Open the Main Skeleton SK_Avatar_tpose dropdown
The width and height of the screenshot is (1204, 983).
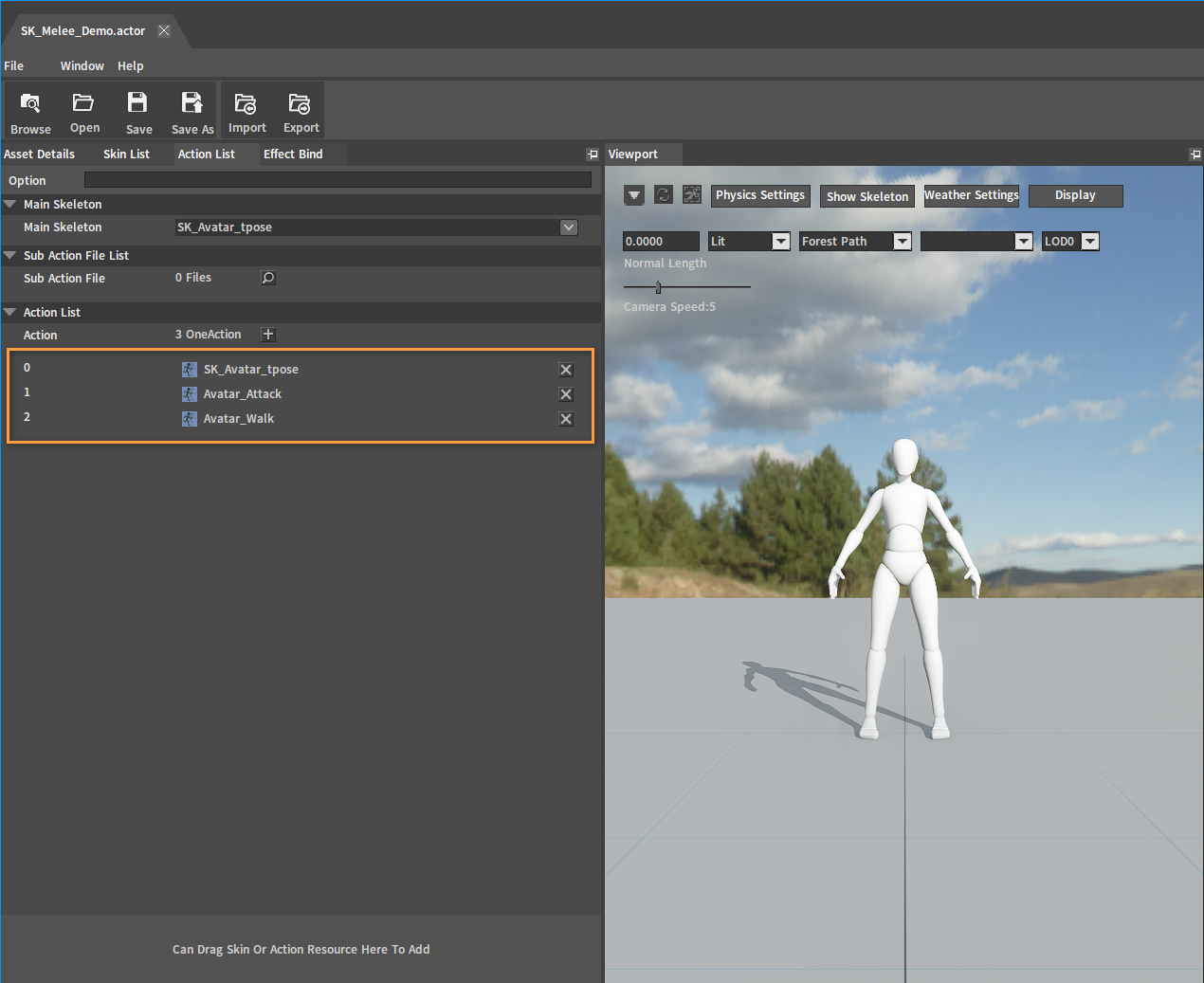[569, 228]
